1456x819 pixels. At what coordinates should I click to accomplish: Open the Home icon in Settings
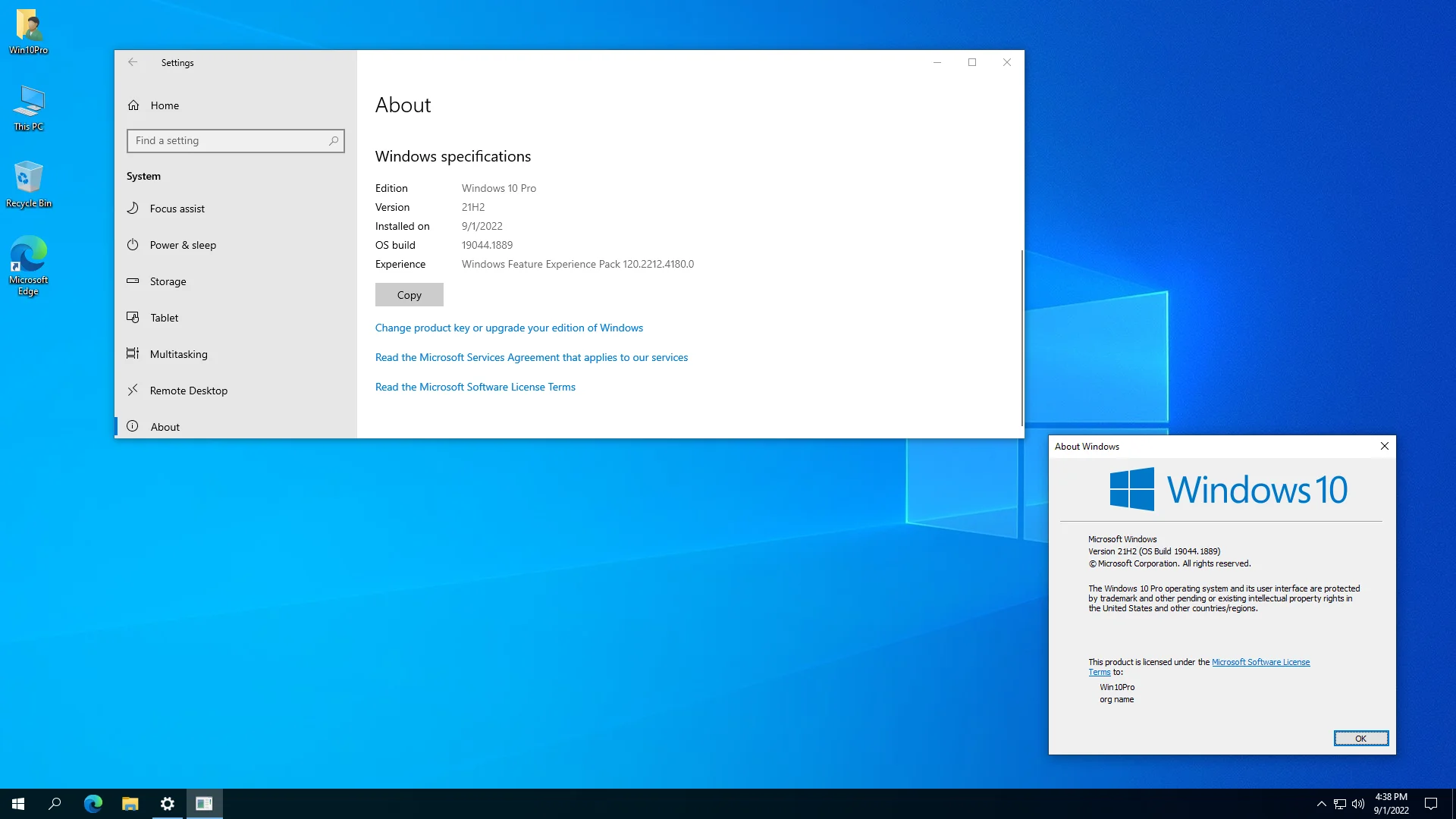point(133,105)
